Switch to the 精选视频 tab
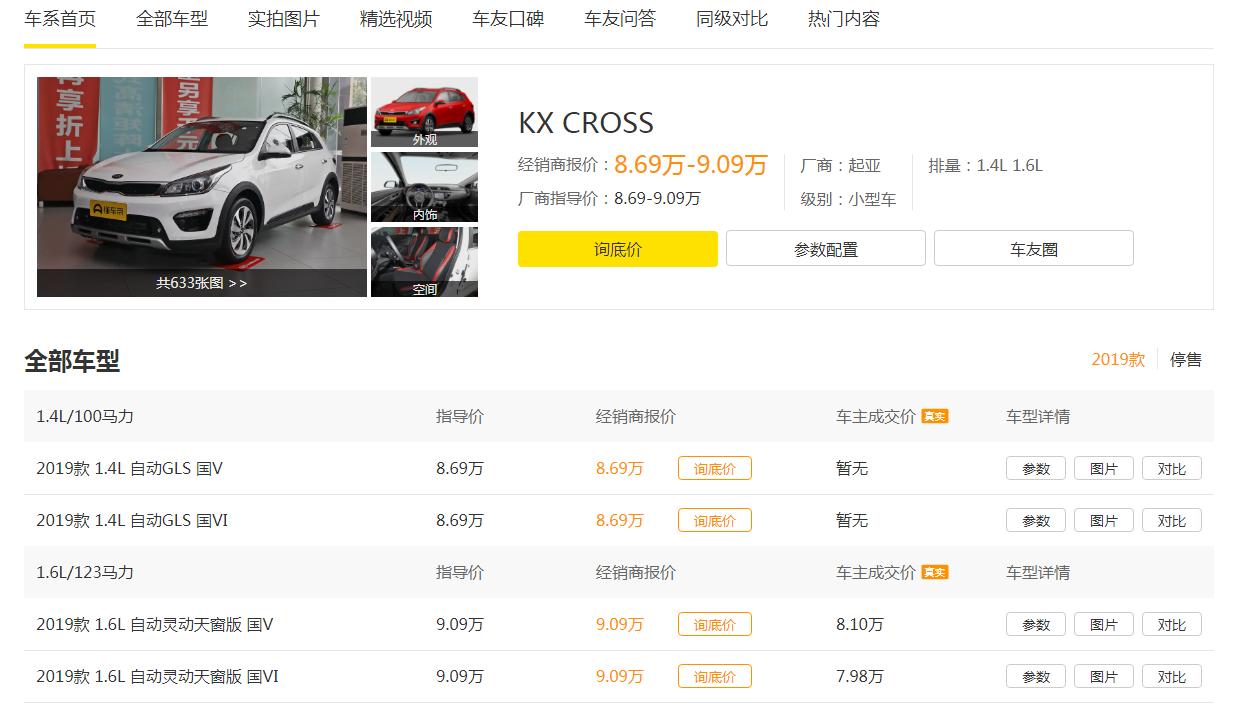Screen dimensions: 1241x723 tap(394, 18)
